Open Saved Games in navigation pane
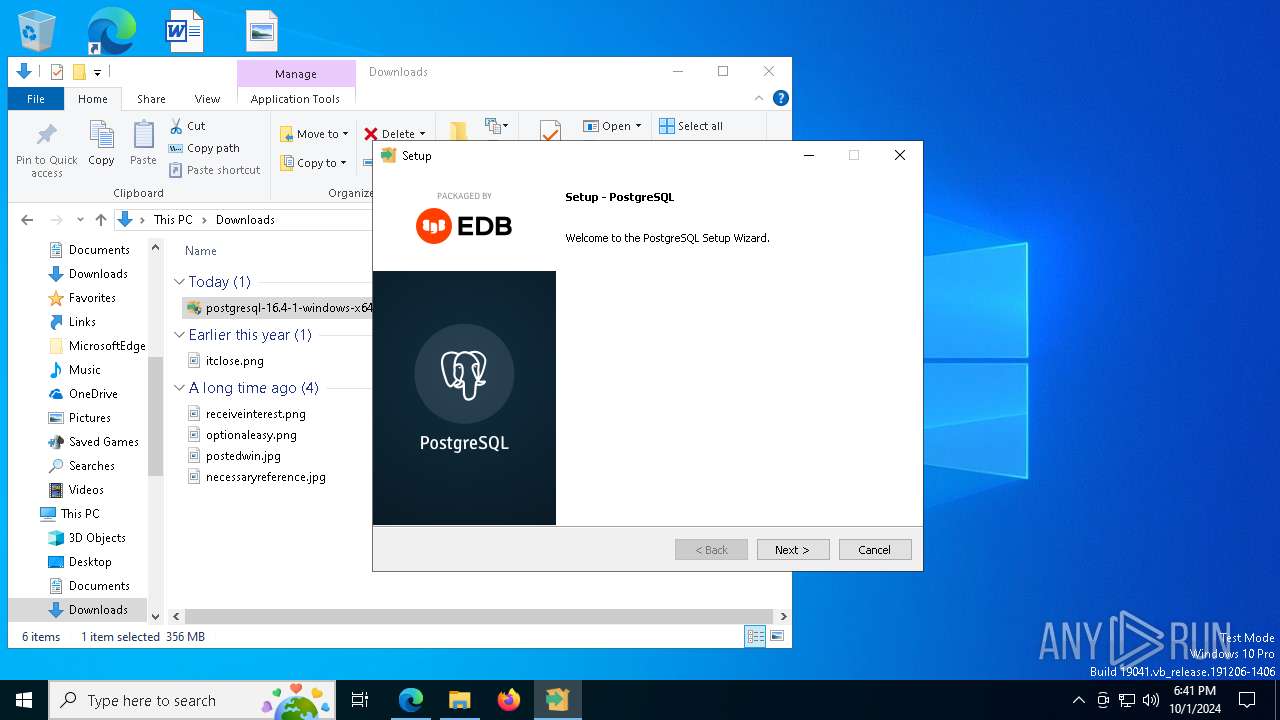This screenshot has width=1280, height=720. point(103,442)
